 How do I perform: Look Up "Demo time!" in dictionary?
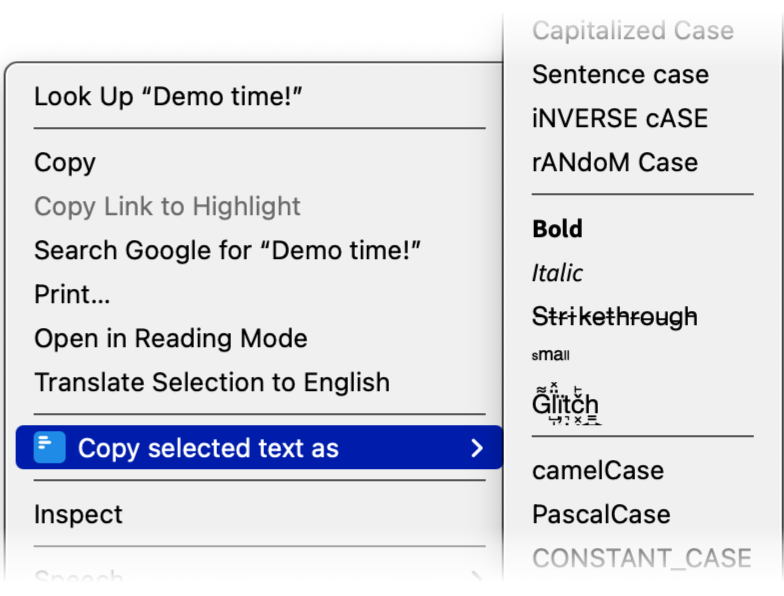click(168, 97)
